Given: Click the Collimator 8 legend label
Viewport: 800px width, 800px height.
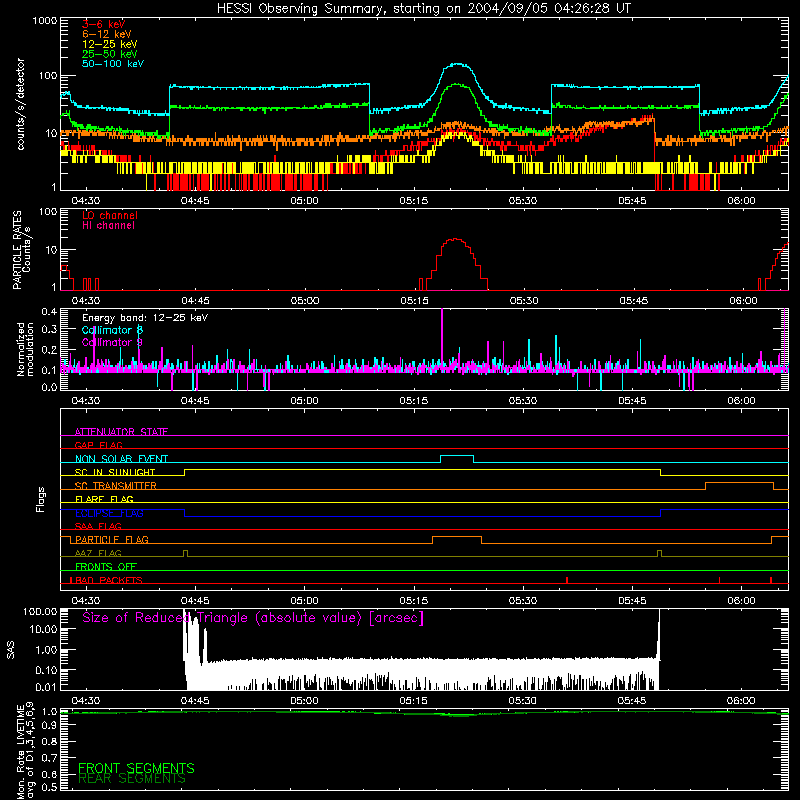Looking at the screenshot, I should click(112, 330).
